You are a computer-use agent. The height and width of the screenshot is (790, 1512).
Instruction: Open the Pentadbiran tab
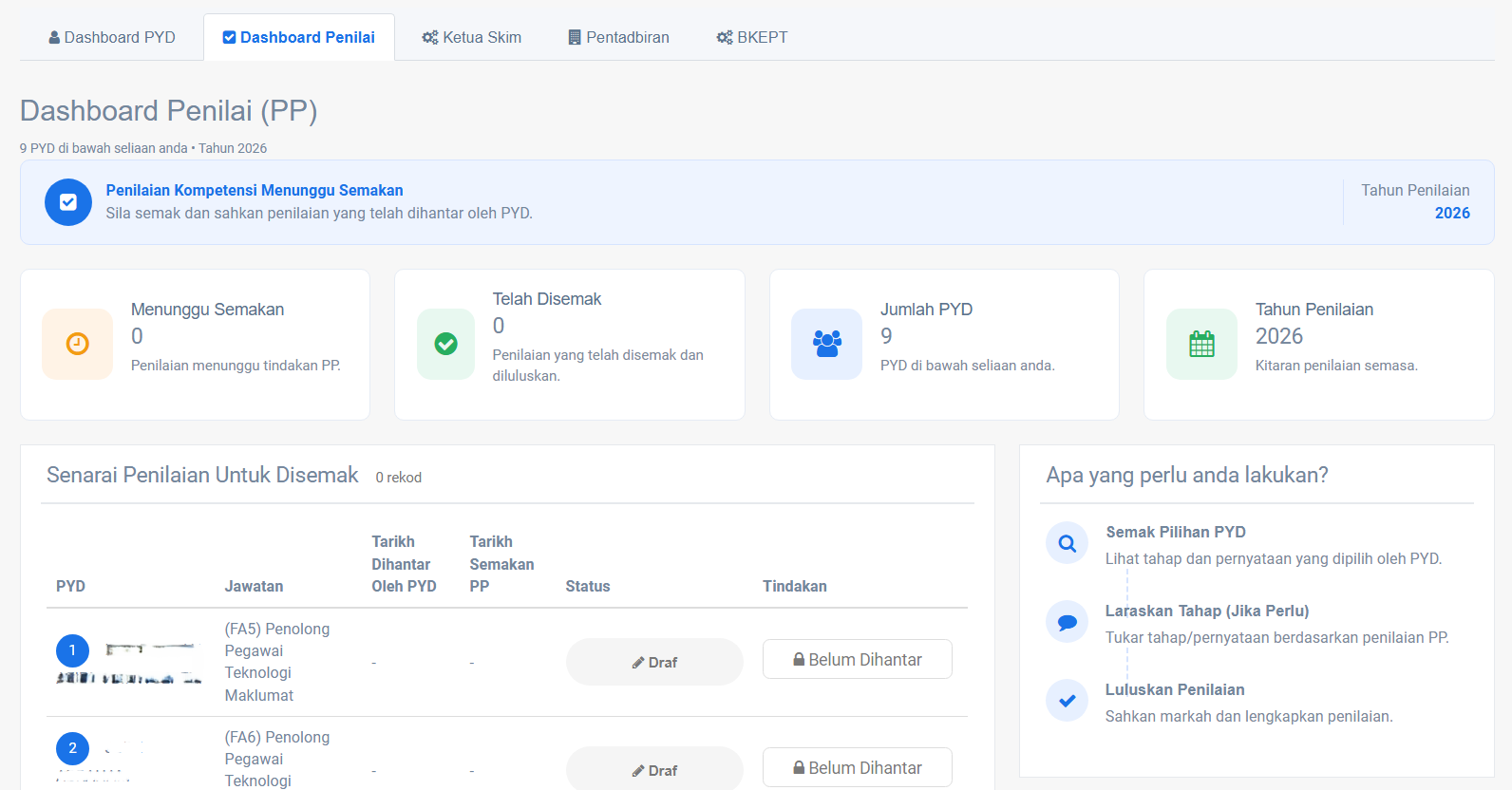618,37
